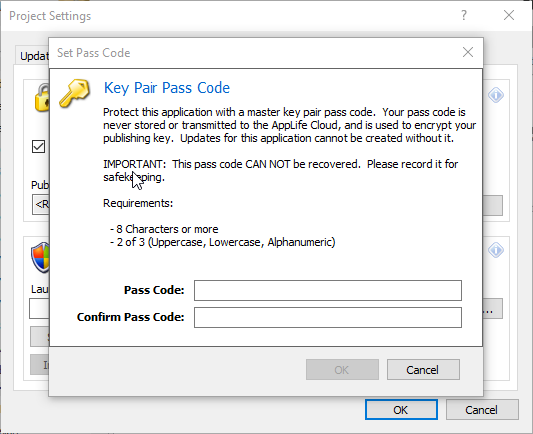Screen dimensions: 533x434
Task: Click the Project Settings help question mark
Action: [x=464, y=15]
